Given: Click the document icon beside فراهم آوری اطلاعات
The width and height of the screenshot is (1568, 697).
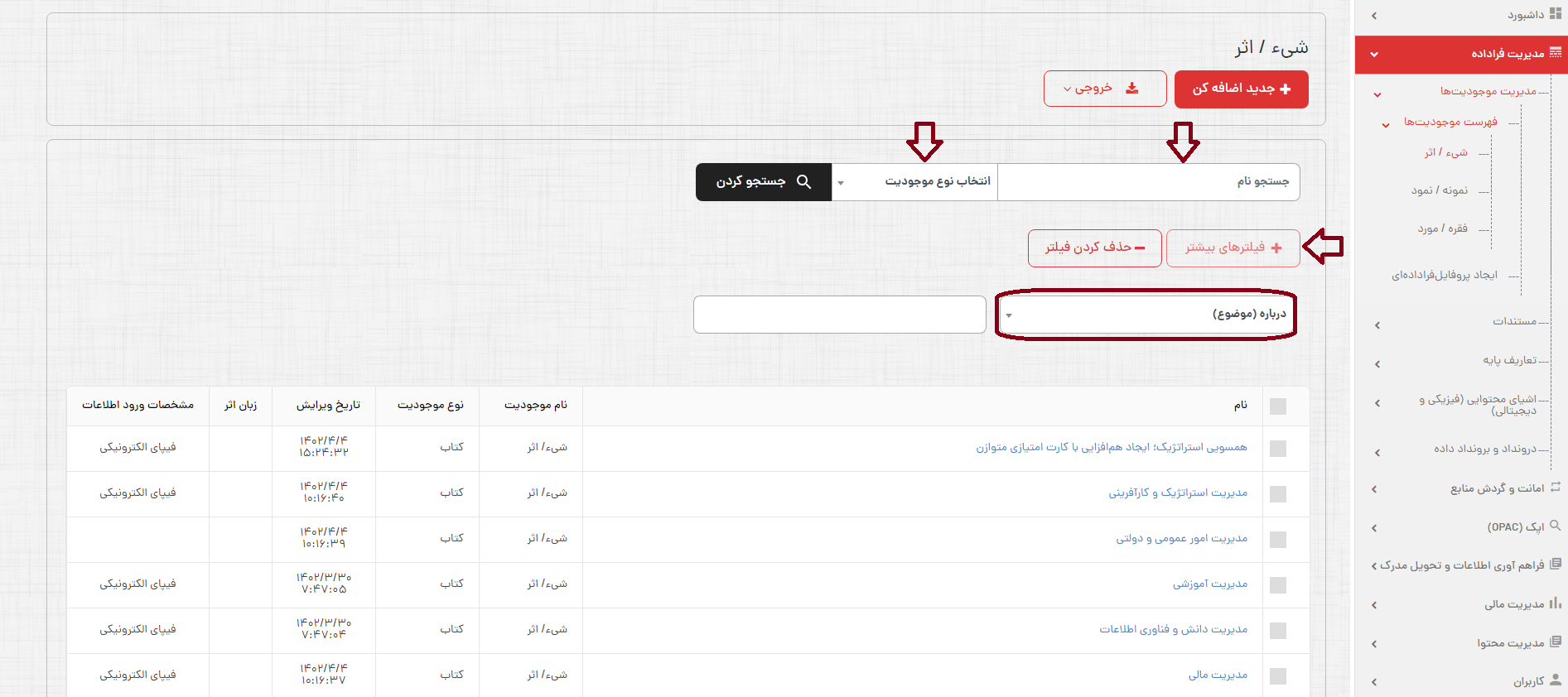Looking at the screenshot, I should [x=1555, y=564].
